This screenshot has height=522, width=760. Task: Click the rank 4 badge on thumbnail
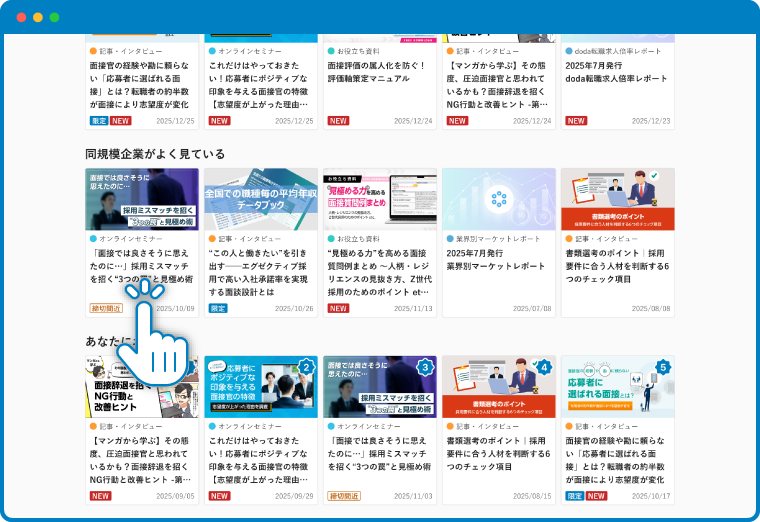(x=544, y=368)
